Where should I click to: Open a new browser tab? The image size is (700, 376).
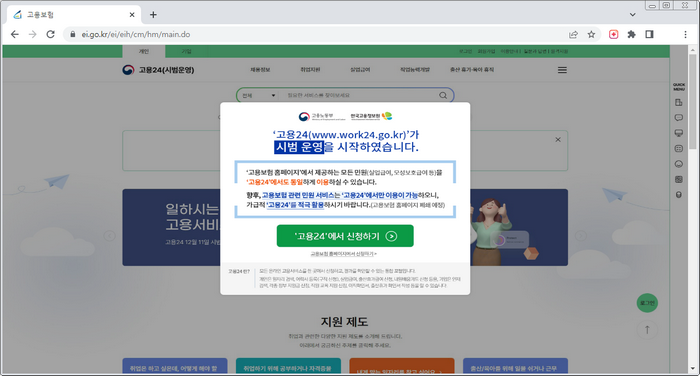click(x=153, y=15)
